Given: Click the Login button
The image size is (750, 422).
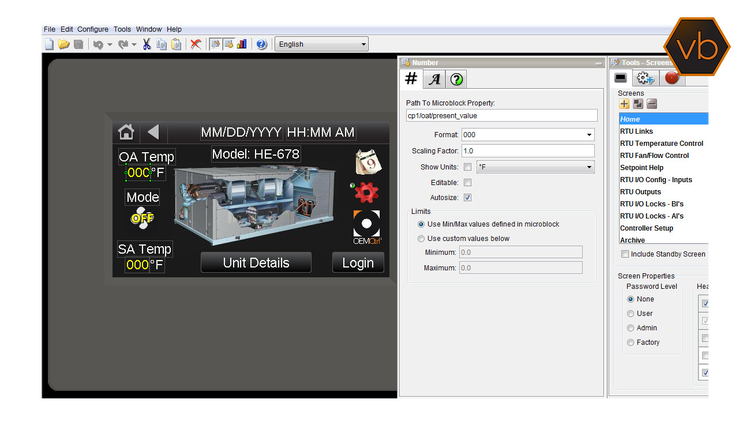Looking at the screenshot, I should (x=358, y=263).
